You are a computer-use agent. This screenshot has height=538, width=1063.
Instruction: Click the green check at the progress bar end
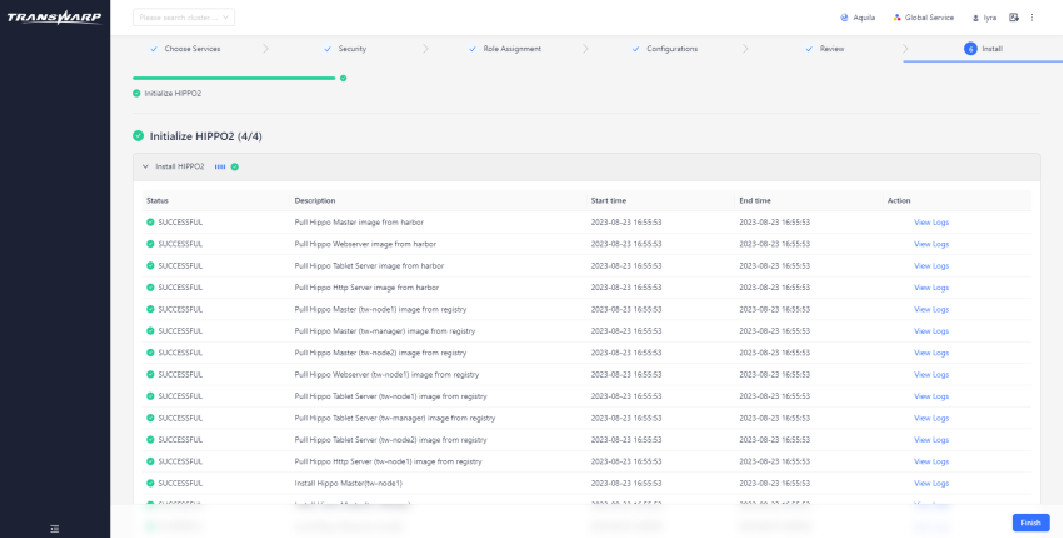[343, 78]
